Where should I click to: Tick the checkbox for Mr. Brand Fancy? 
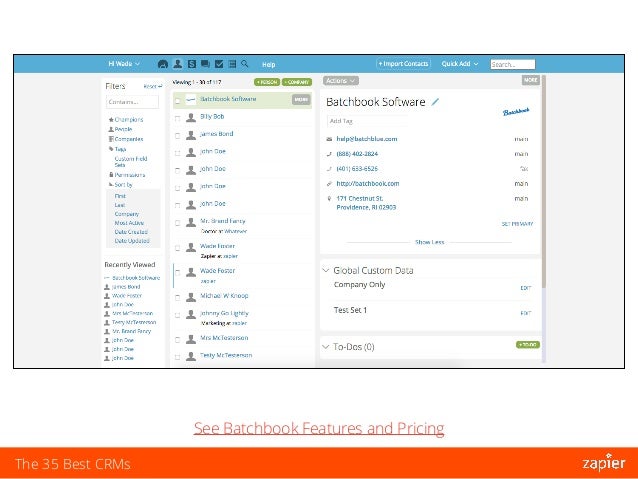point(177,223)
